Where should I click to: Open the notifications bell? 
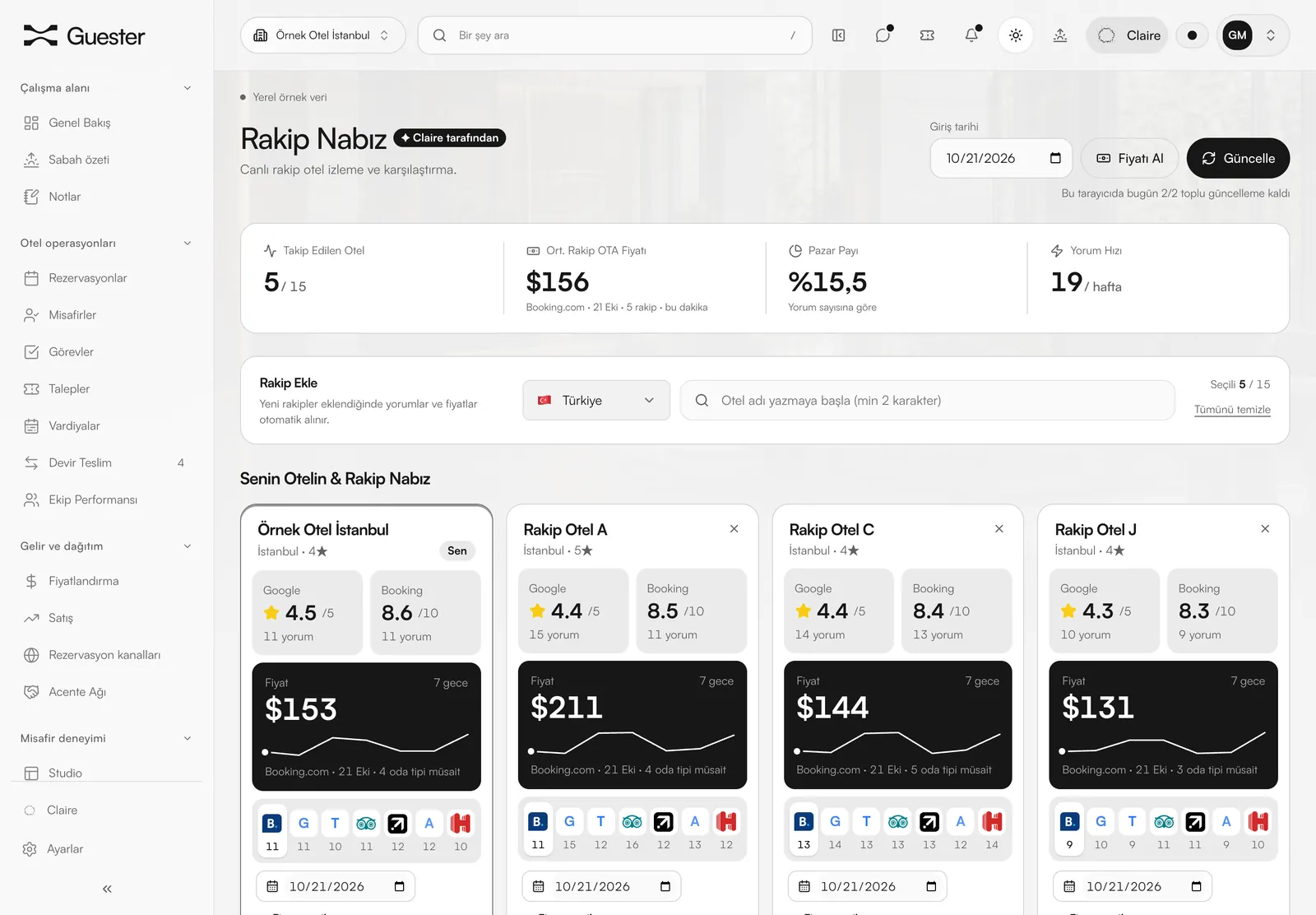coord(971,35)
